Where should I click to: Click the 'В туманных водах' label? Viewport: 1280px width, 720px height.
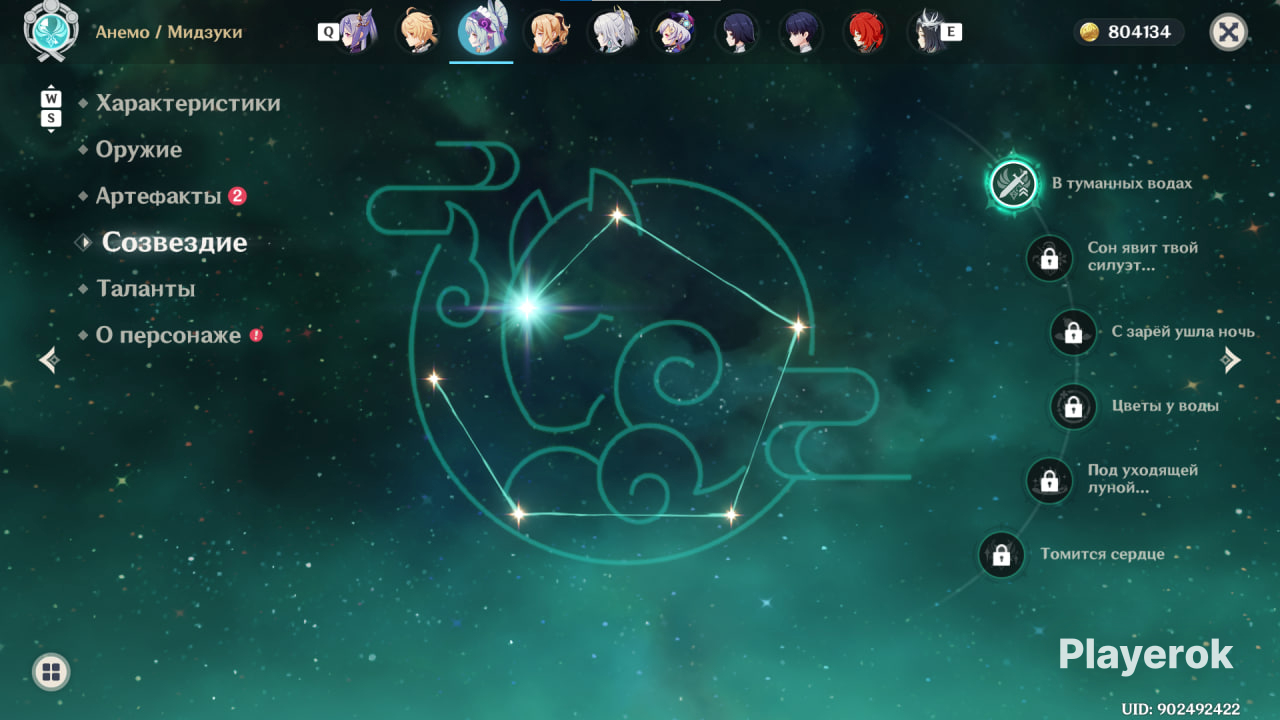point(1122,184)
